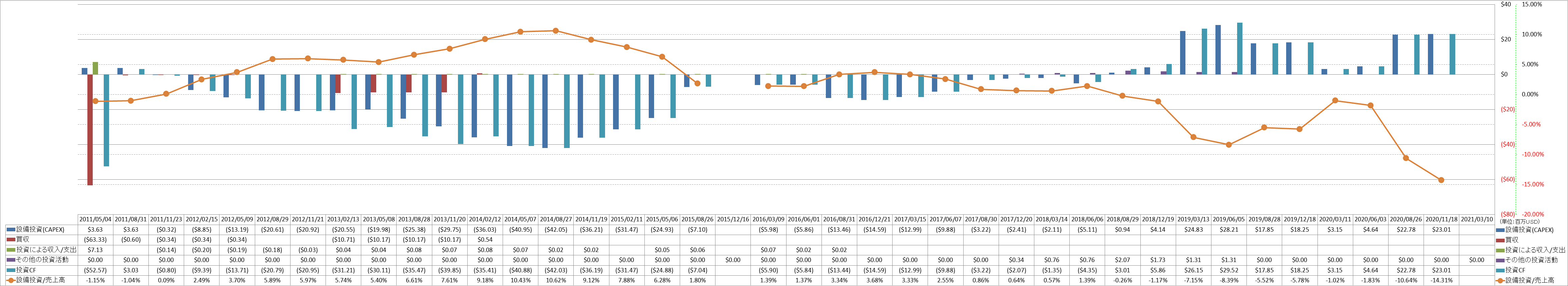Select the -14.31% ratio cell

pyautogui.click(x=1441, y=281)
